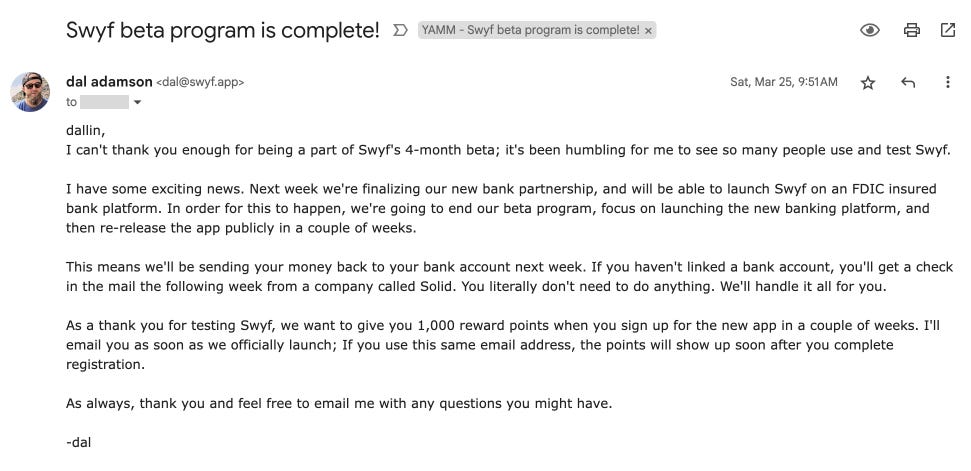The height and width of the screenshot is (471, 971).
Task: Print this email with the printer icon
Action: coord(911,30)
